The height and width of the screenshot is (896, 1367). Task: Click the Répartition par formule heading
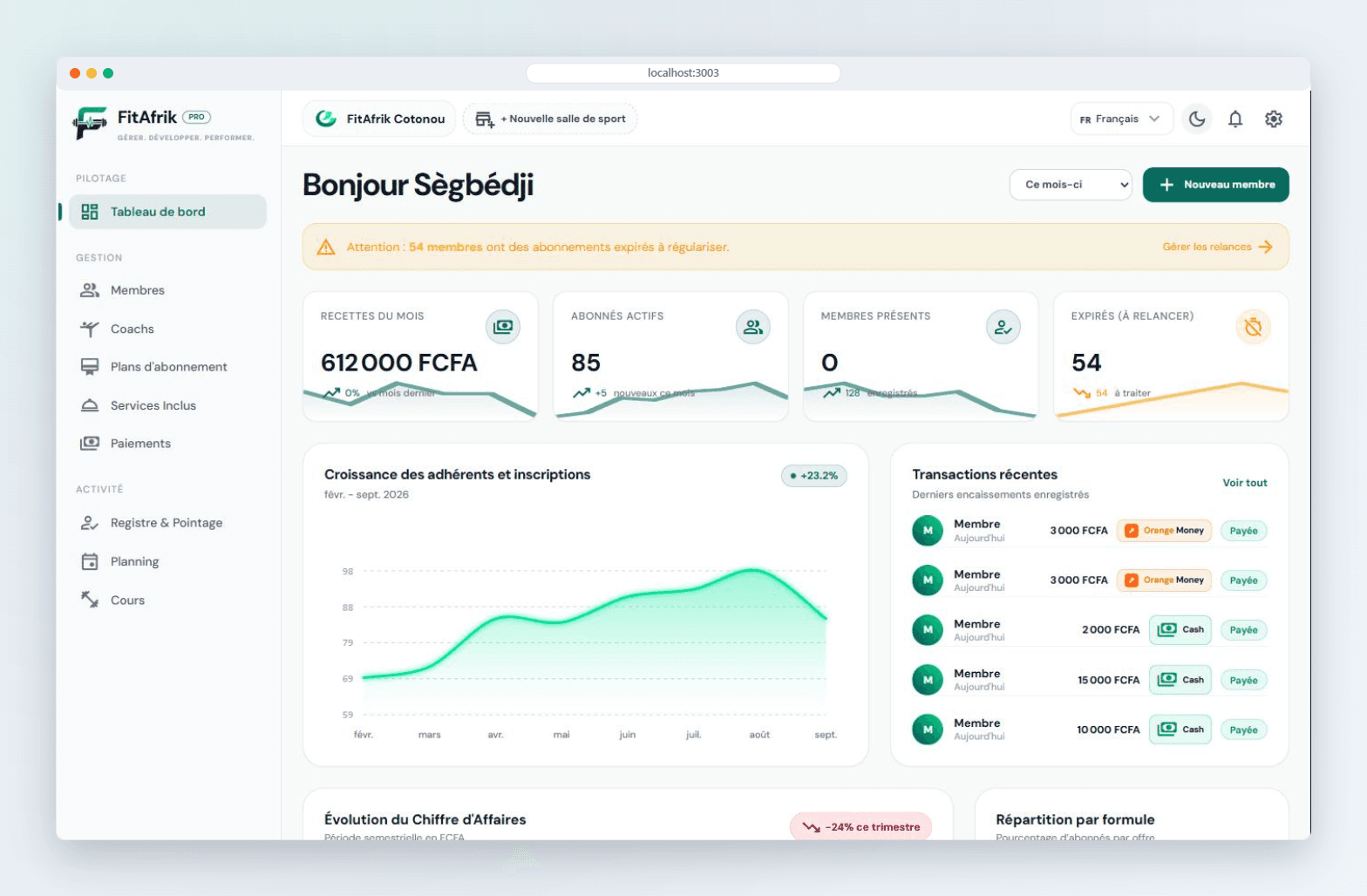click(x=1075, y=819)
